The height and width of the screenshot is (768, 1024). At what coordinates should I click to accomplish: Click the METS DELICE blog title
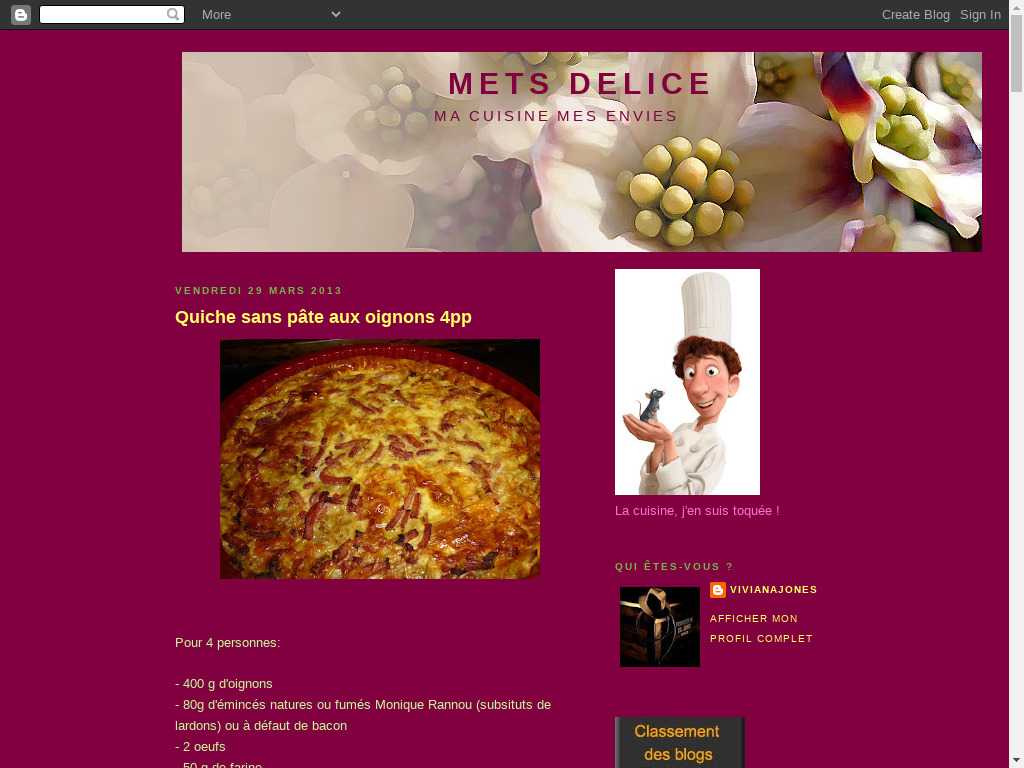580,84
